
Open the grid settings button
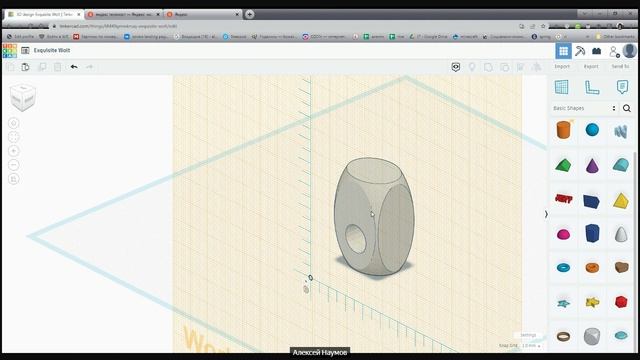click(528, 335)
